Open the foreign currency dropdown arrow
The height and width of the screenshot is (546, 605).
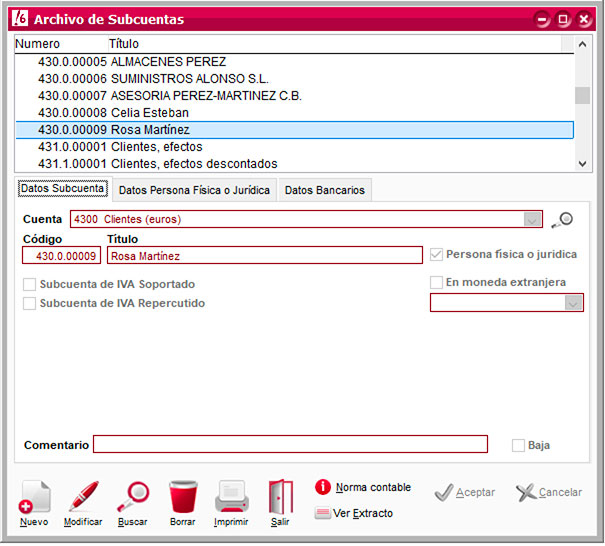point(573,303)
